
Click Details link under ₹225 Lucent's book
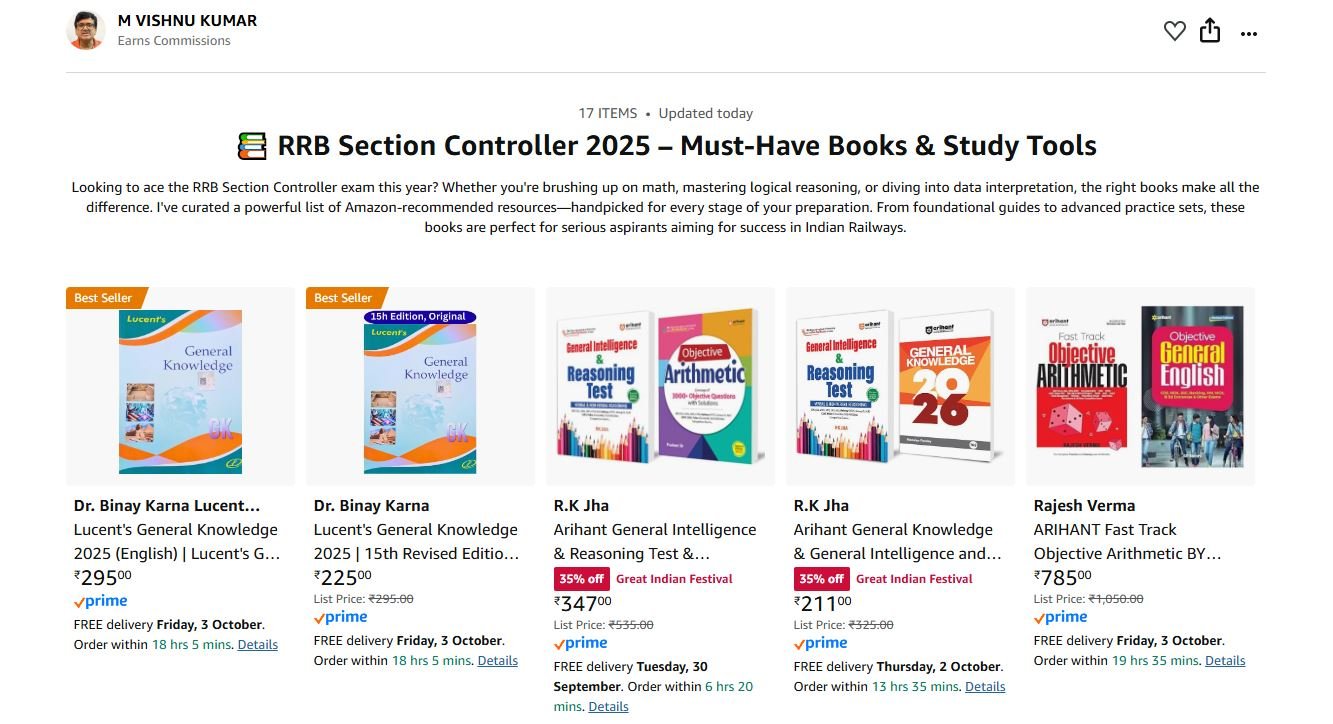[497, 661]
